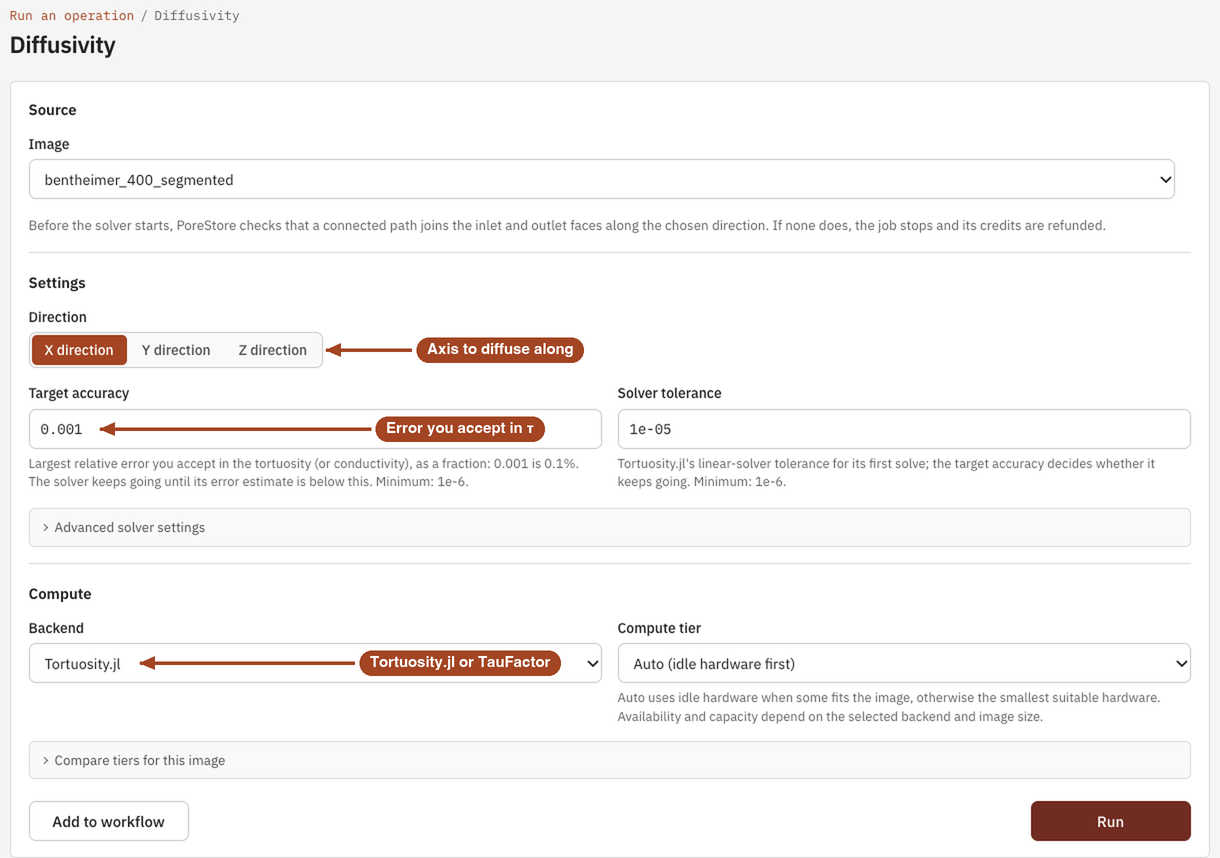Screen dimensions: 1220x858
Task: Click the 'Direction' field label
Action: 58,317
